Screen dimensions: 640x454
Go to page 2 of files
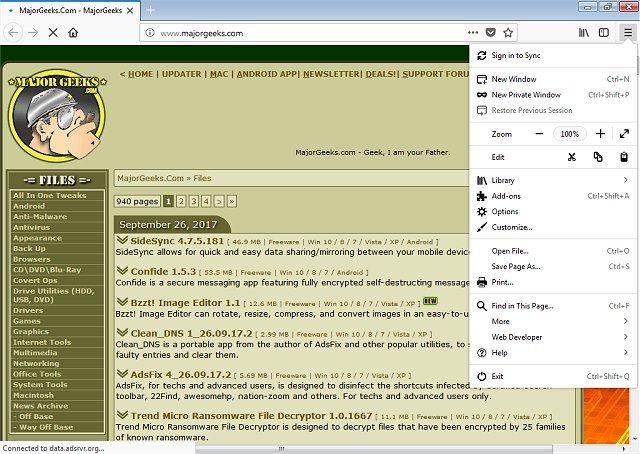[181, 201]
